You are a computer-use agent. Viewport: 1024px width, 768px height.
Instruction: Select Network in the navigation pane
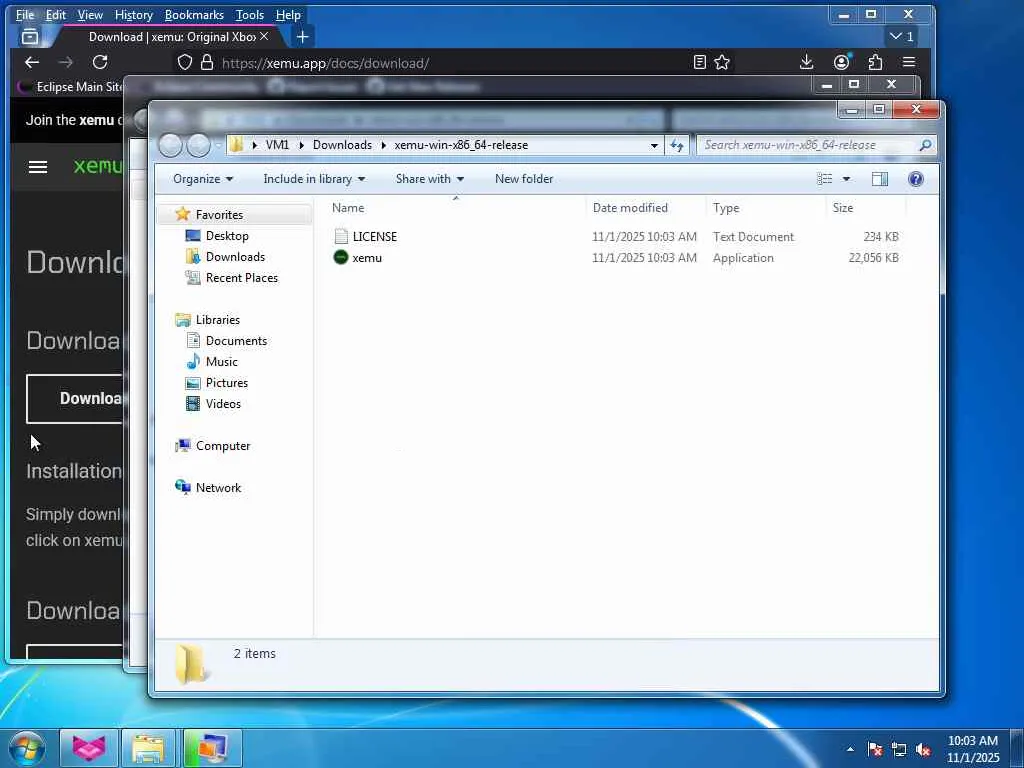tap(218, 487)
